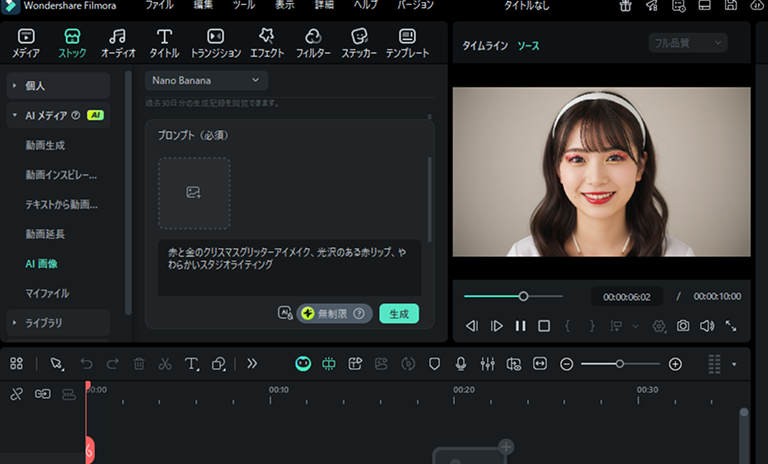This screenshot has height=464, width=768.
Task: Click the voiceover microphone icon
Action: 461,364
